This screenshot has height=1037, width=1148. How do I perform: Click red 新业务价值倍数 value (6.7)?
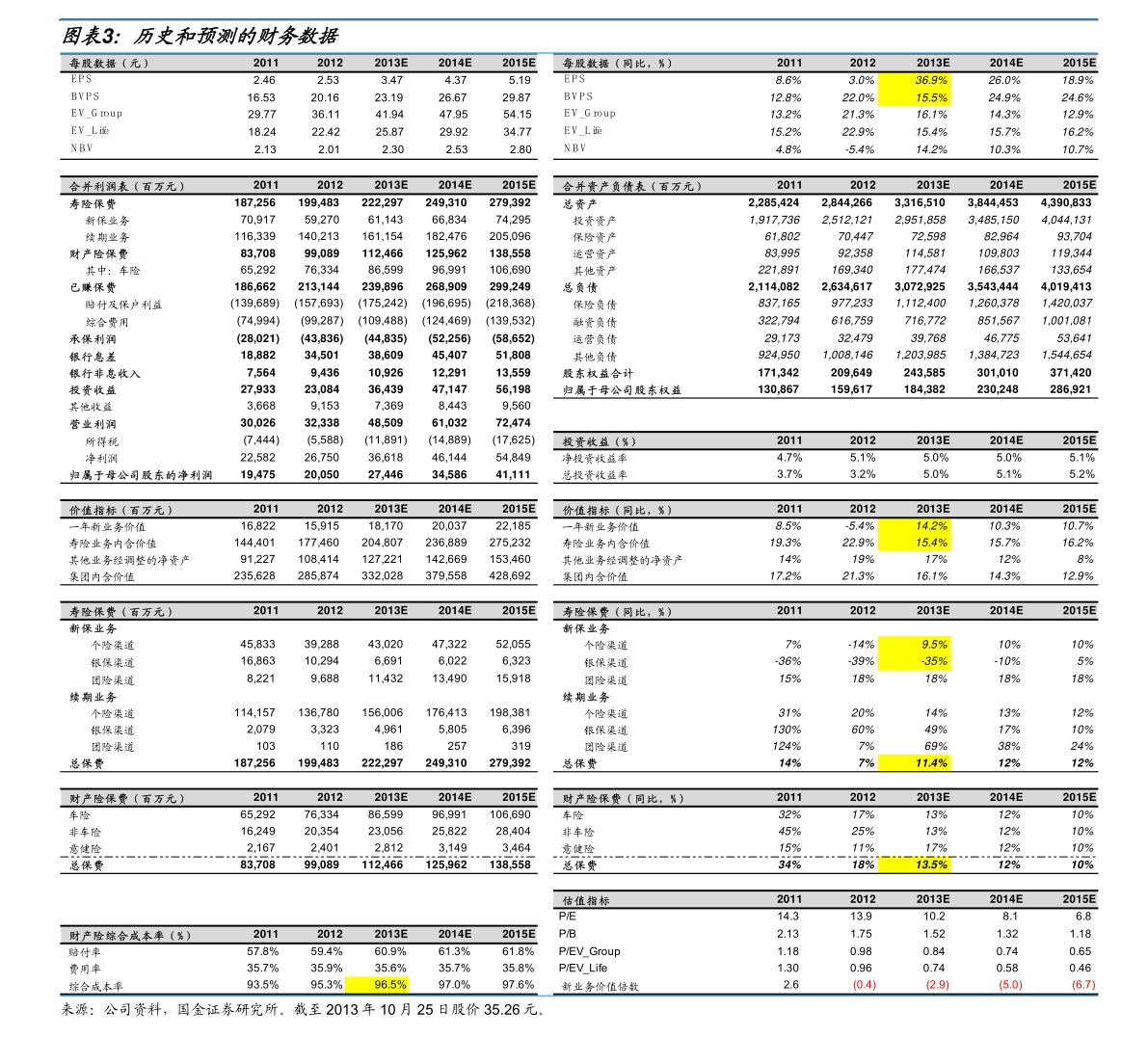coord(1083,985)
